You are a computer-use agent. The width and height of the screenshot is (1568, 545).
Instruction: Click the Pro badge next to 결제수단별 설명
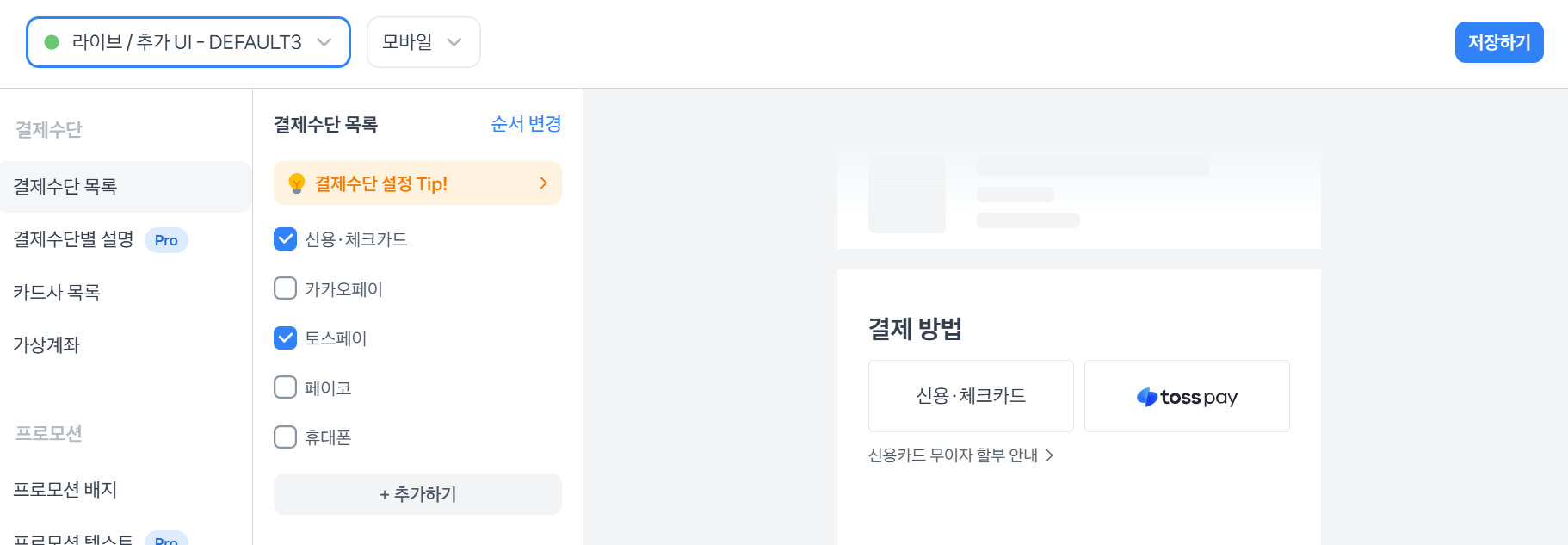coord(166,240)
